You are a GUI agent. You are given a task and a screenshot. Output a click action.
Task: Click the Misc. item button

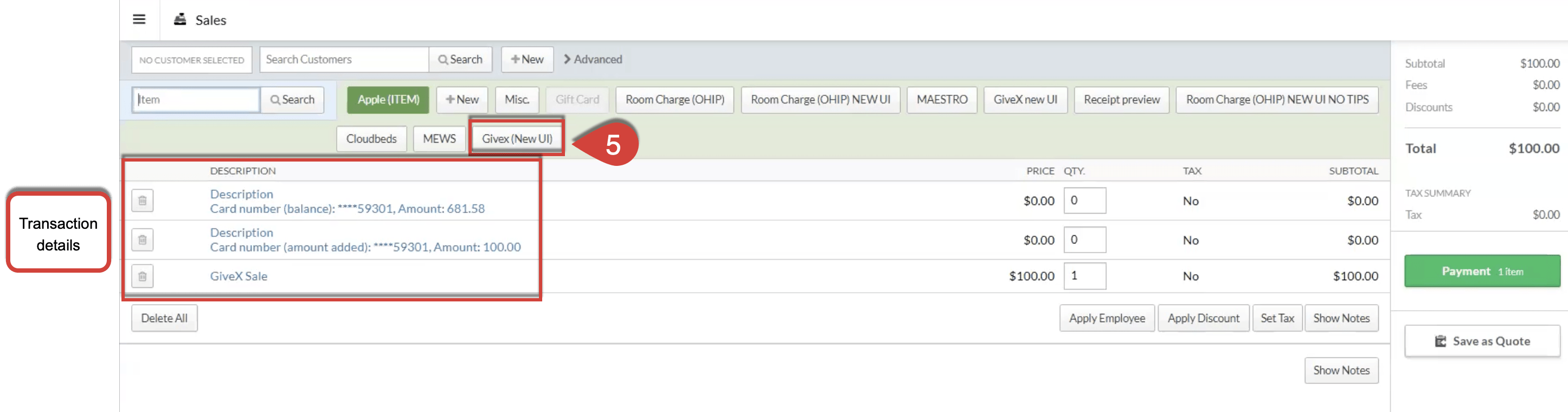click(517, 100)
